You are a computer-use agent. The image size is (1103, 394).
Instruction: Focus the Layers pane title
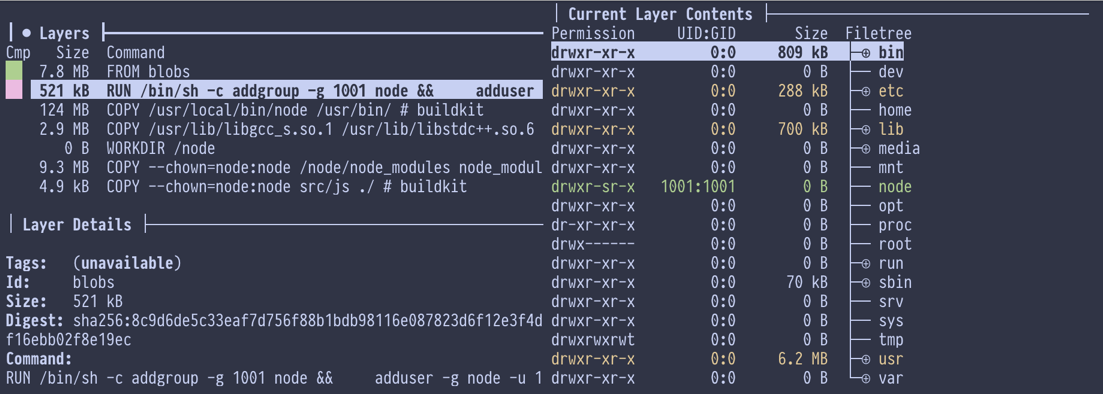(x=64, y=33)
